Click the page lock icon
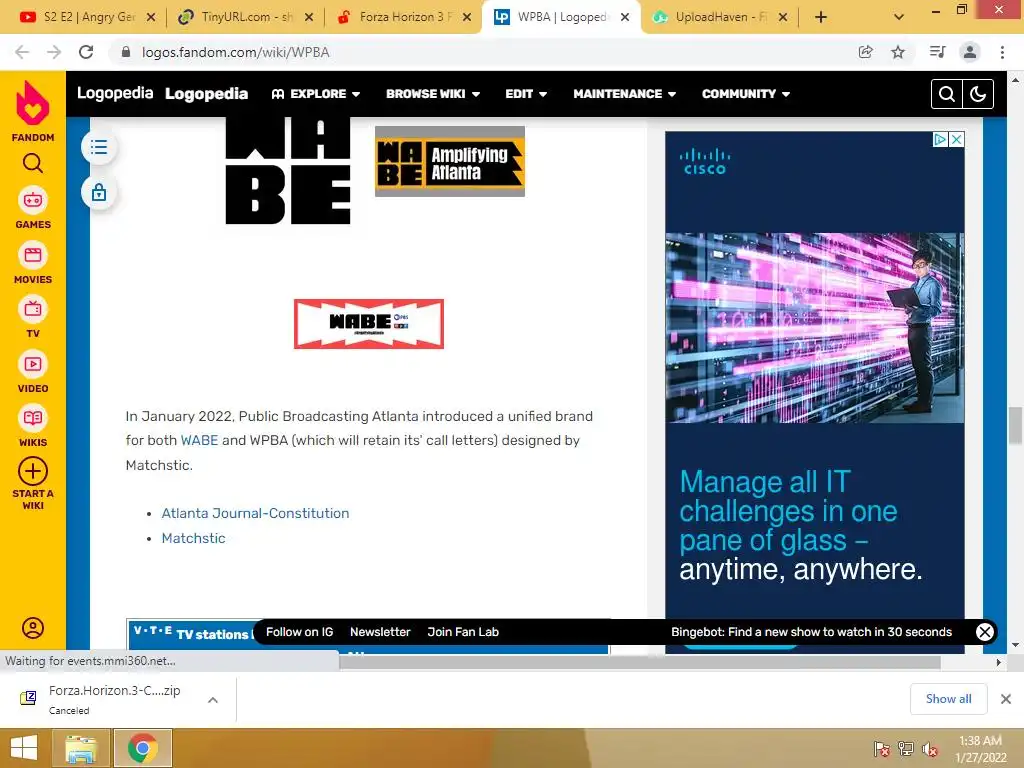The width and height of the screenshot is (1024, 768). 99,193
